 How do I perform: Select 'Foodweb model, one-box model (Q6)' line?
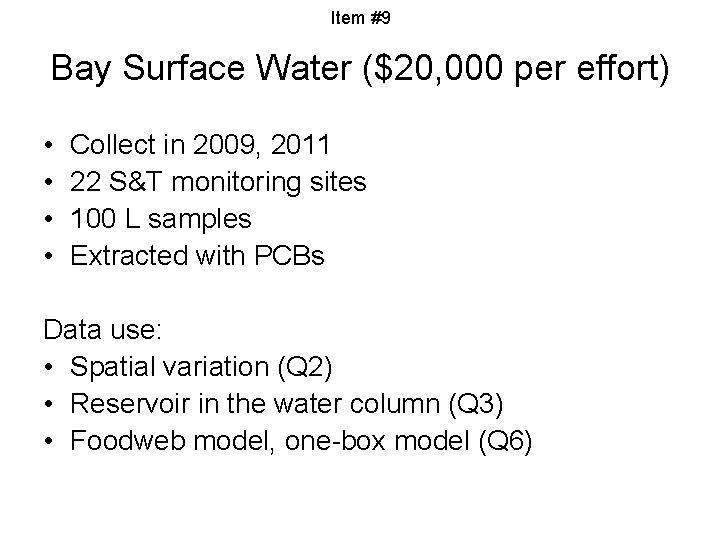[x=301, y=441]
